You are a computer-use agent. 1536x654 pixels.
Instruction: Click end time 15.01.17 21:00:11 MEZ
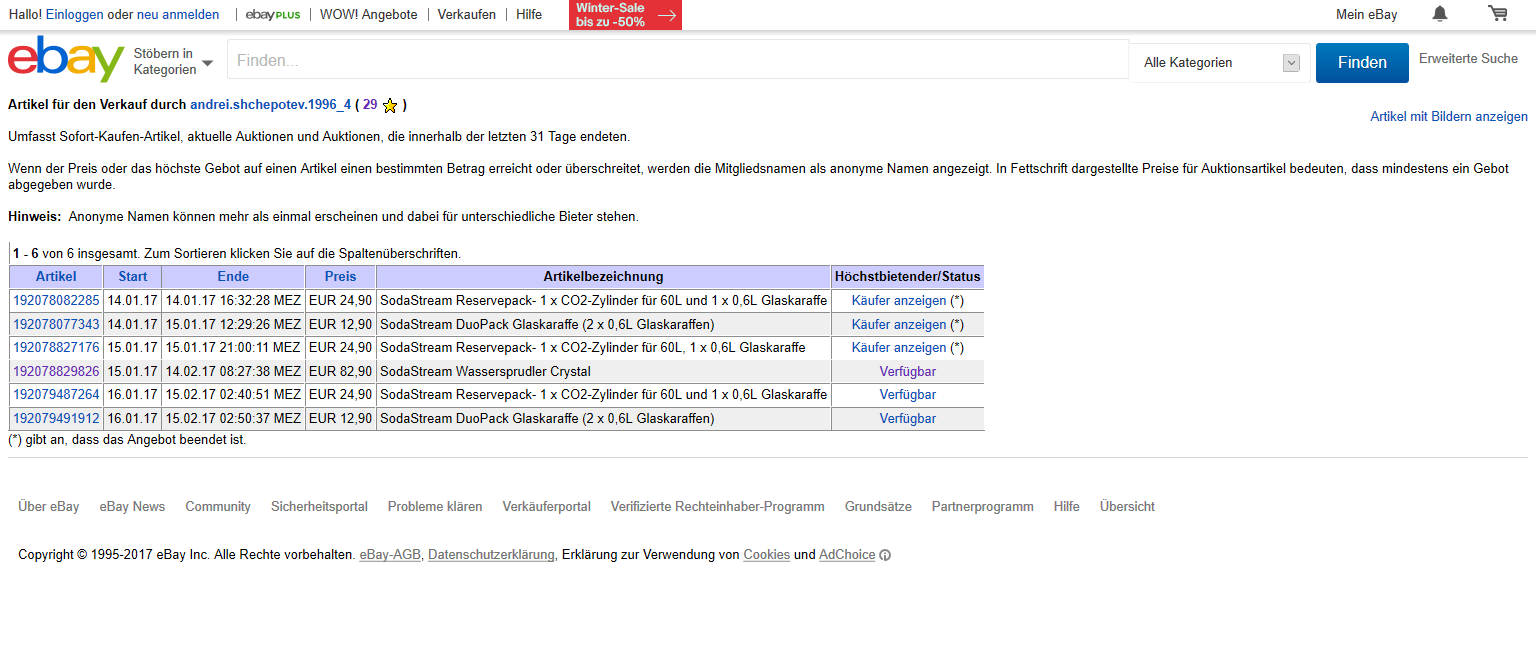point(233,348)
